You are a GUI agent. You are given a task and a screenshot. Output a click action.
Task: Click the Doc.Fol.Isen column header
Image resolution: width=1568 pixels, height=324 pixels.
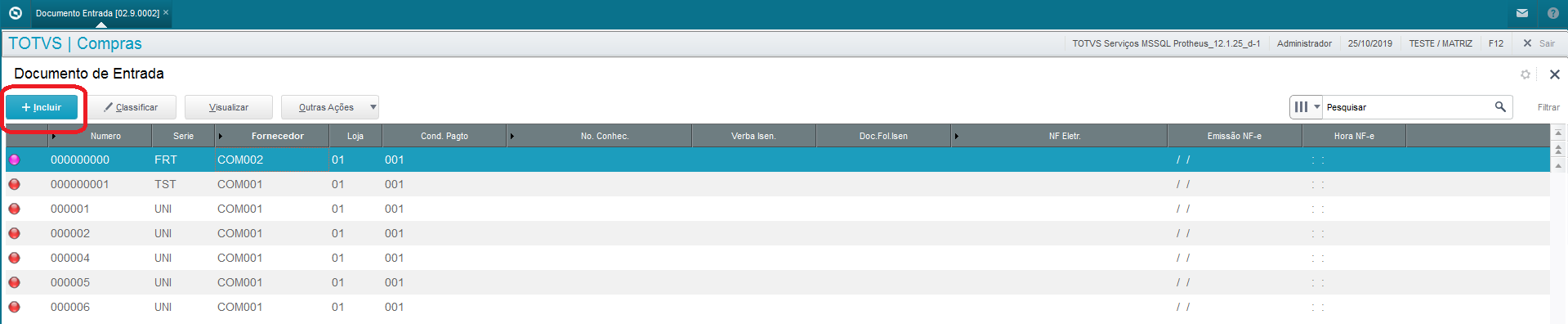coord(883,136)
